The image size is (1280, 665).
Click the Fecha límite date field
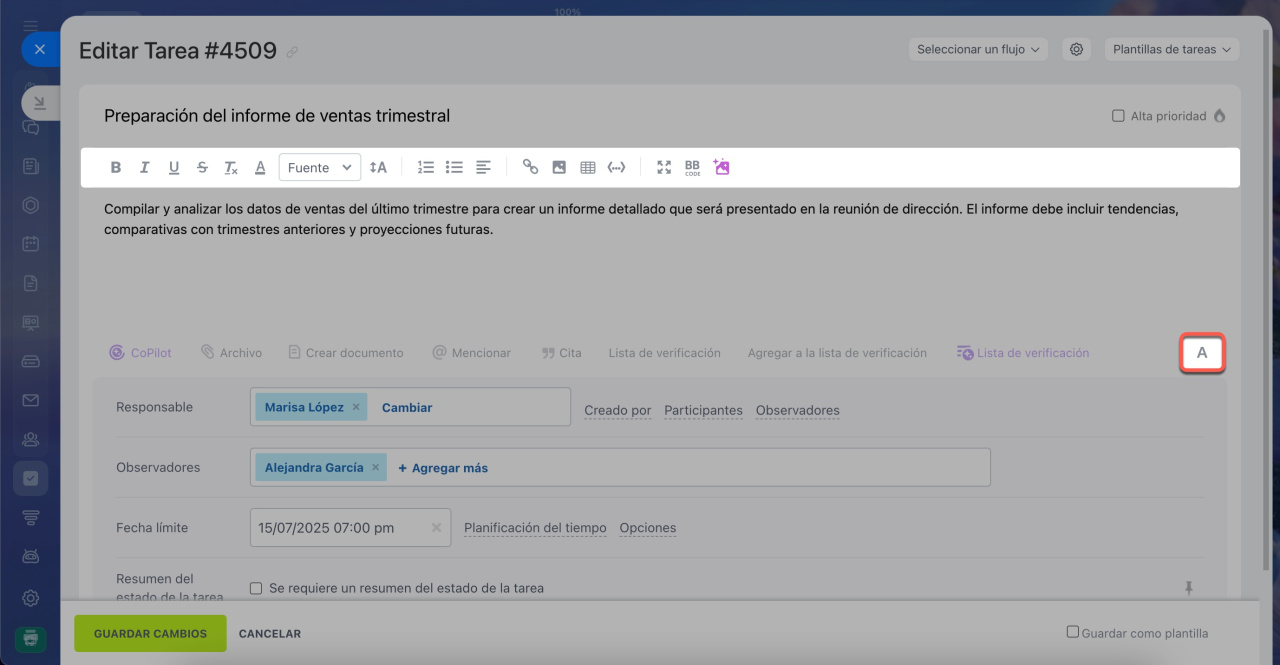(x=350, y=527)
